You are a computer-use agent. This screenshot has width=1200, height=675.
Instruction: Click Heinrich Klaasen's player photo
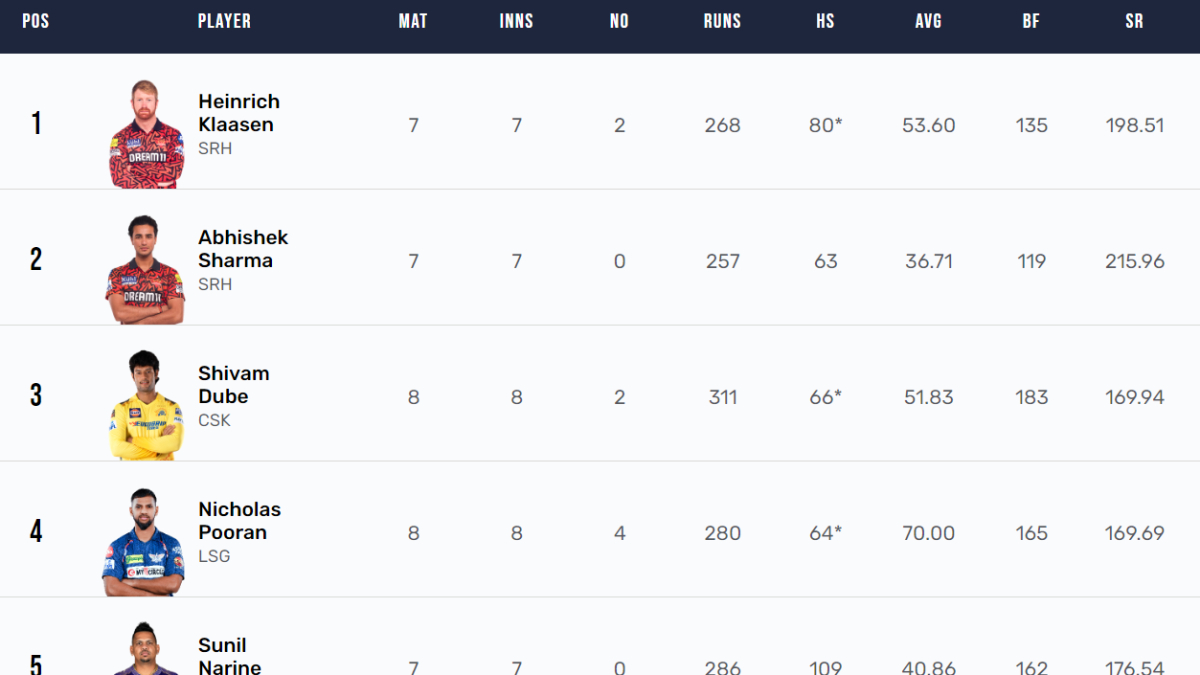coord(146,135)
